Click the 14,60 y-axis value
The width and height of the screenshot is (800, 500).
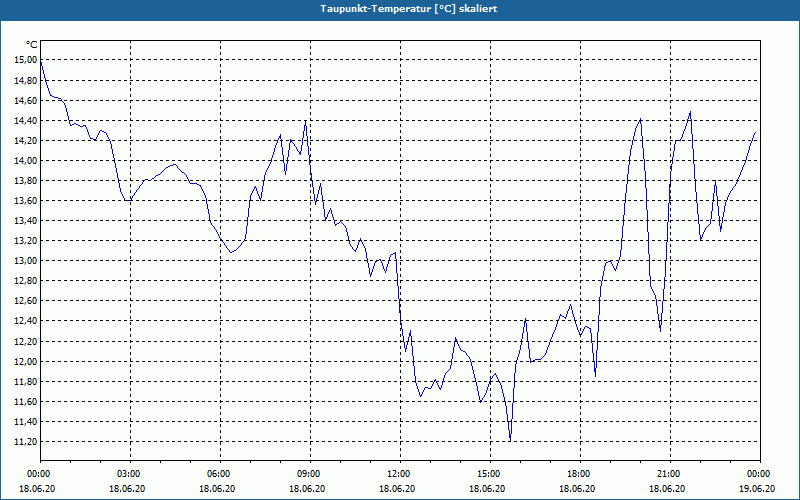click(x=27, y=101)
